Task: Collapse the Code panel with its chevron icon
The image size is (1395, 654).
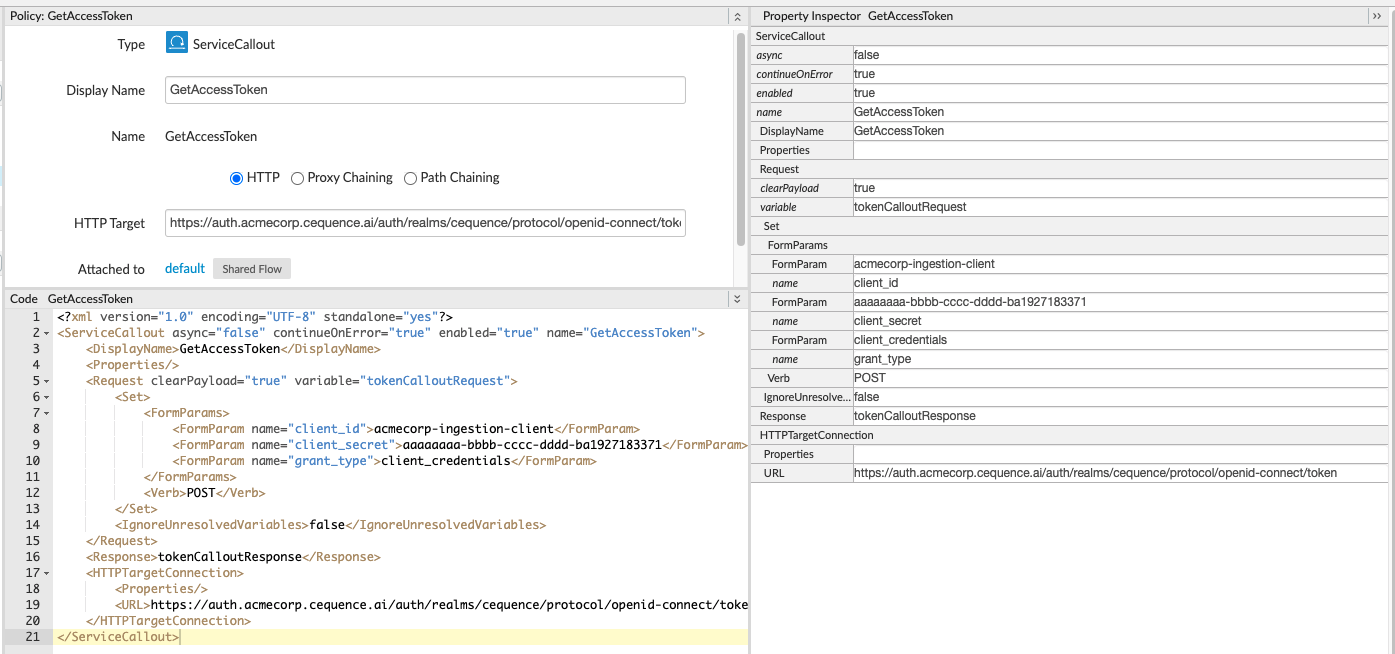Action: click(x=737, y=299)
